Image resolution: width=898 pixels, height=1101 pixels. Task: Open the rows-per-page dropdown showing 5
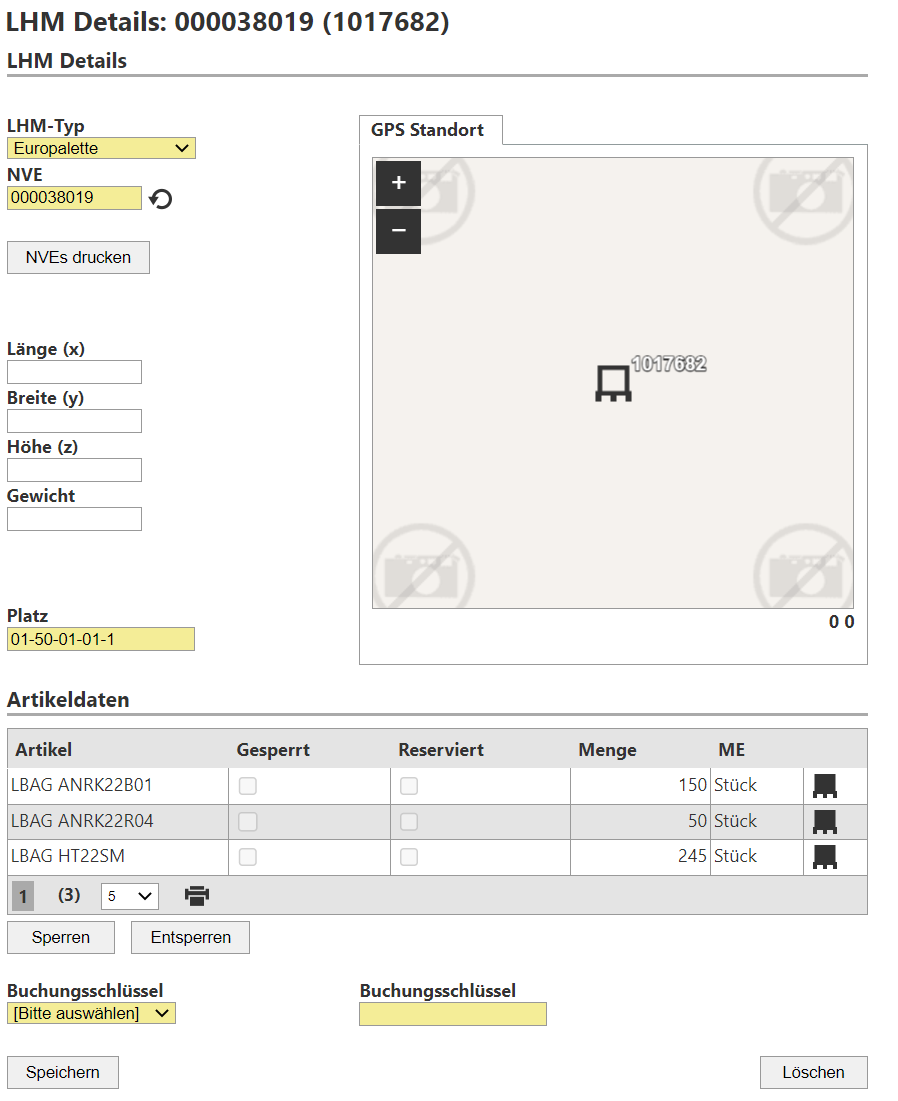coord(129,896)
